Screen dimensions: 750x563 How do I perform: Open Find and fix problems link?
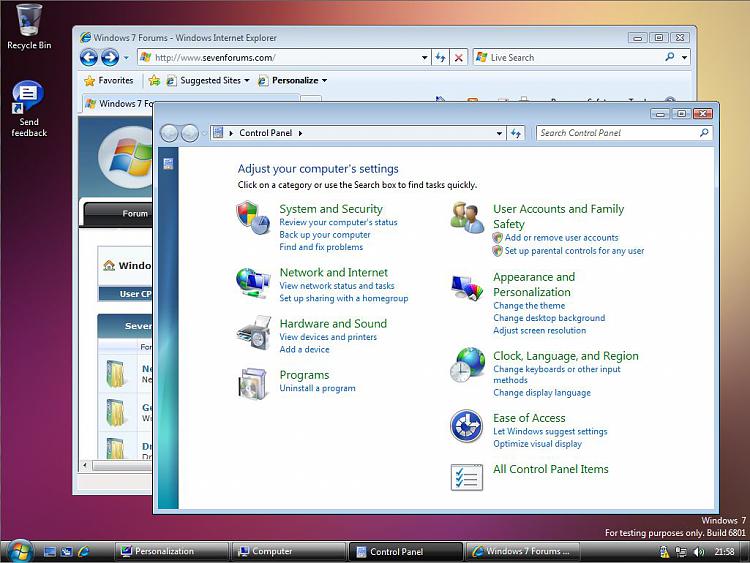pos(321,247)
